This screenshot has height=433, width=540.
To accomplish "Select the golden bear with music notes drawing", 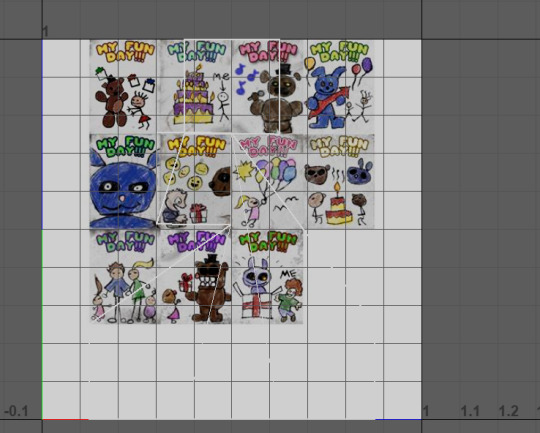I will pyautogui.click(x=269, y=86).
